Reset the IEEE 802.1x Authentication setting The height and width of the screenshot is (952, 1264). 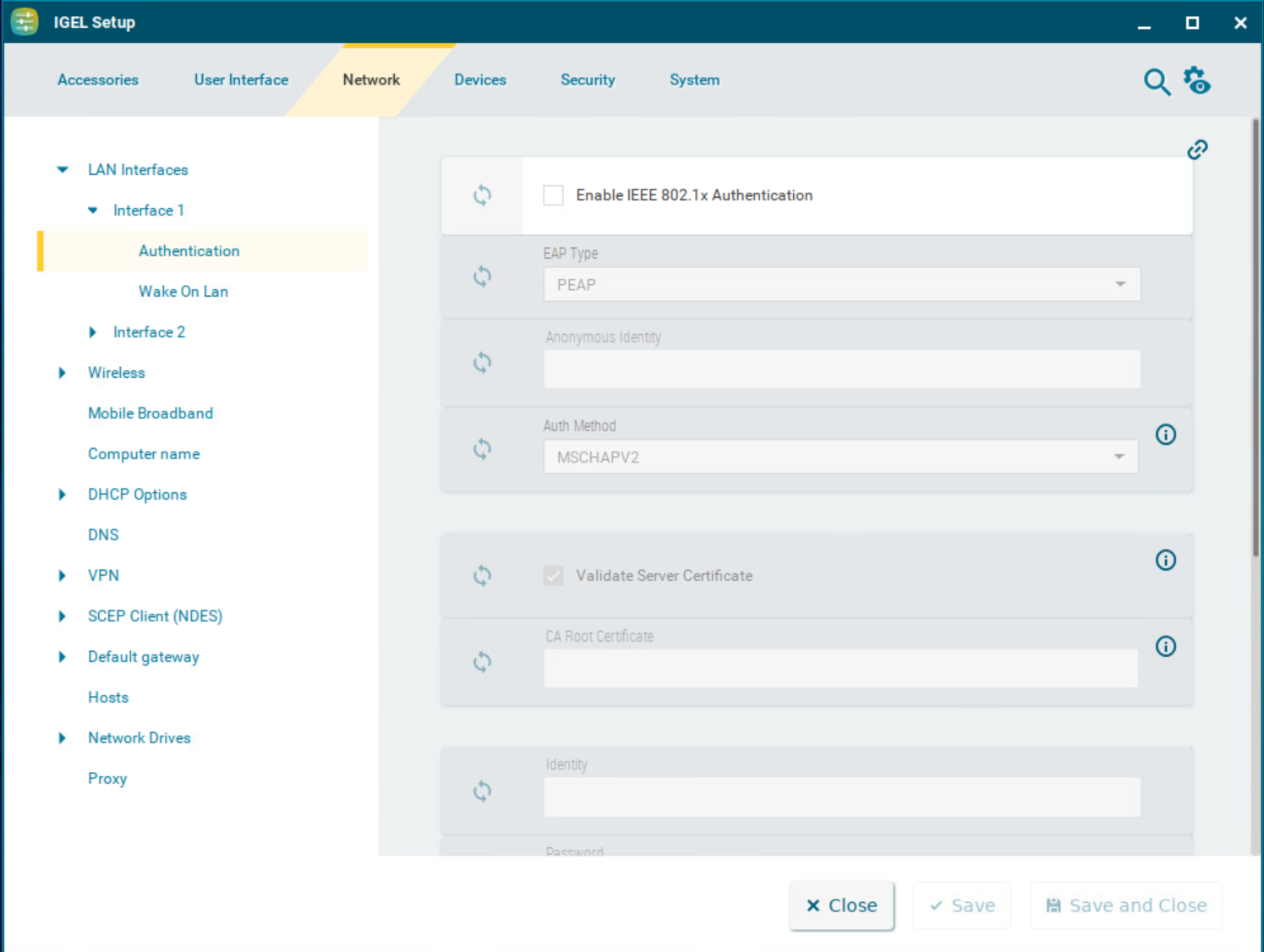pos(482,194)
